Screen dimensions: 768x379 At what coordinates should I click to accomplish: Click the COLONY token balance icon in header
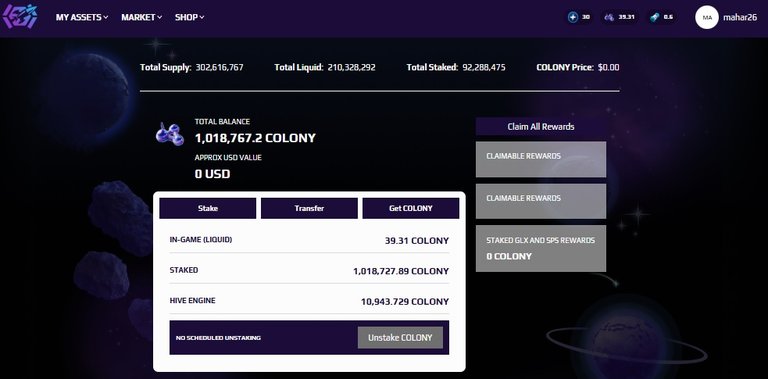point(609,17)
